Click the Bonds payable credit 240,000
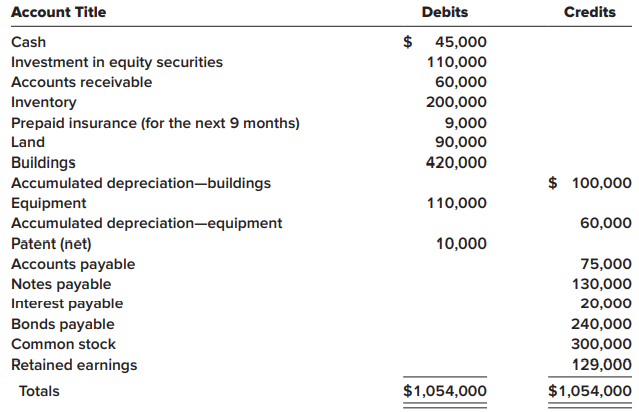 coord(601,324)
